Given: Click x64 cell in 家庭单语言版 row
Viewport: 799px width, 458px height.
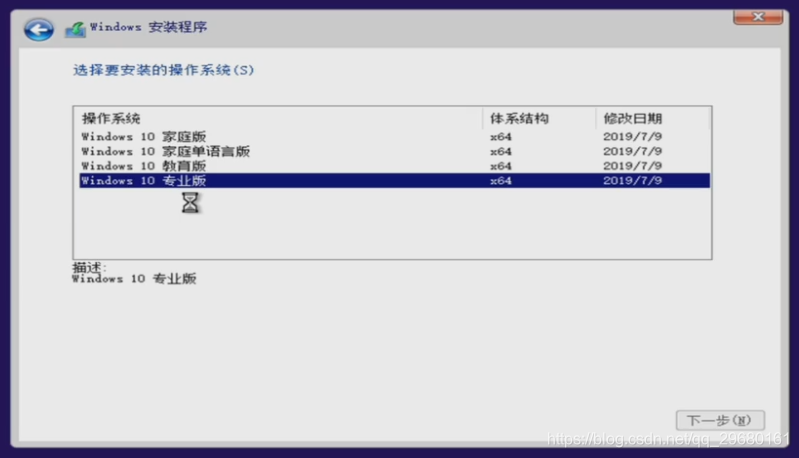Looking at the screenshot, I should [501, 151].
